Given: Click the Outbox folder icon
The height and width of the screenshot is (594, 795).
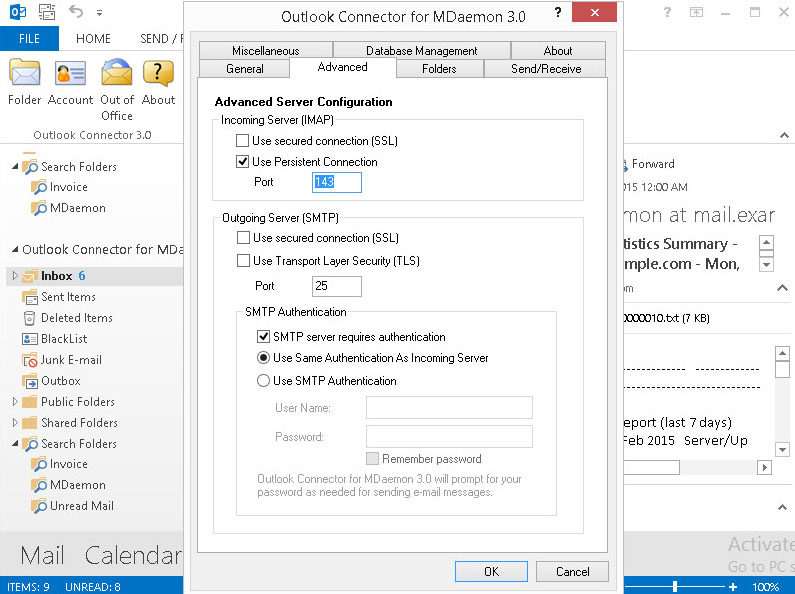Looking at the screenshot, I should [30, 381].
